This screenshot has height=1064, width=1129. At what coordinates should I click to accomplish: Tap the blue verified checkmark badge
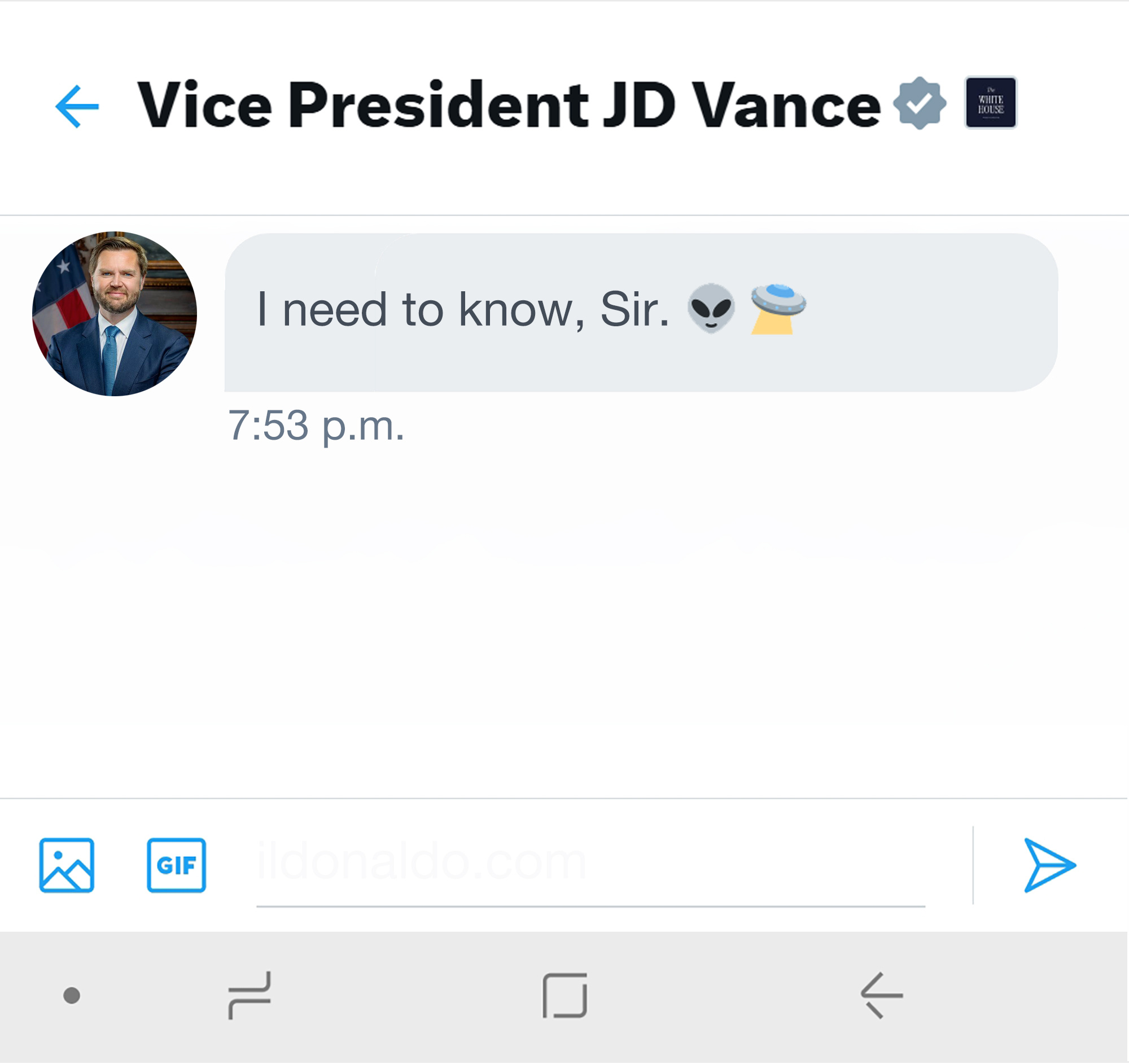920,103
